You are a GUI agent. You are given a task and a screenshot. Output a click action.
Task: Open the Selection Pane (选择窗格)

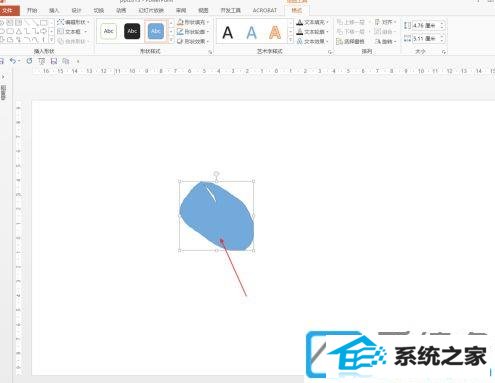[350, 41]
